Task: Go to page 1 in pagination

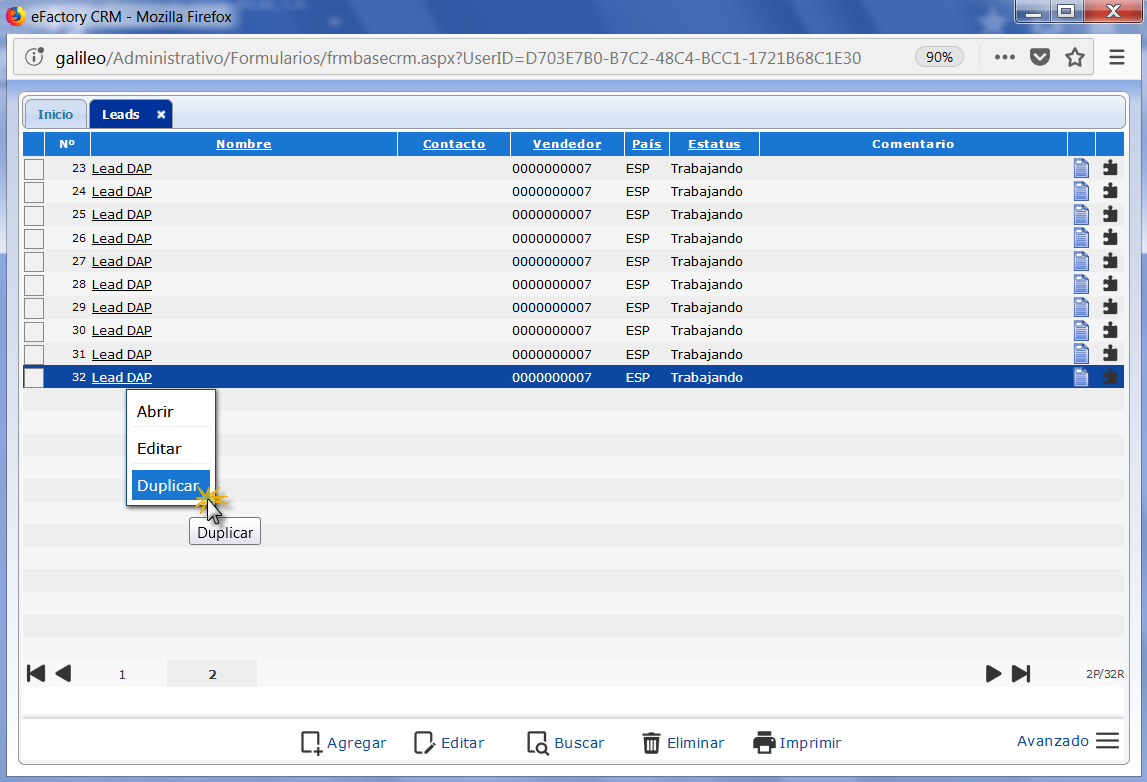Action: tap(122, 674)
